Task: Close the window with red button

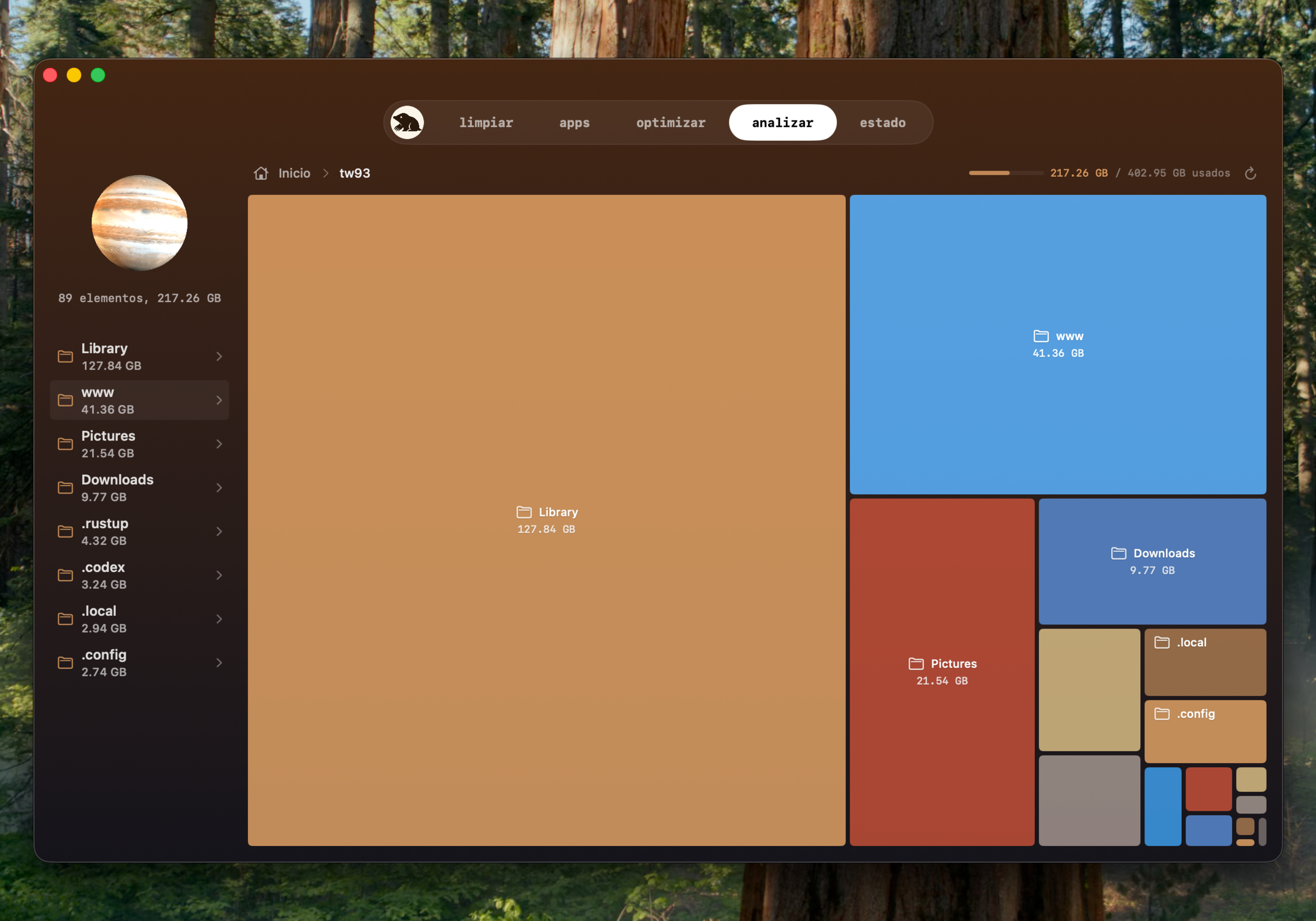Action: click(x=50, y=75)
